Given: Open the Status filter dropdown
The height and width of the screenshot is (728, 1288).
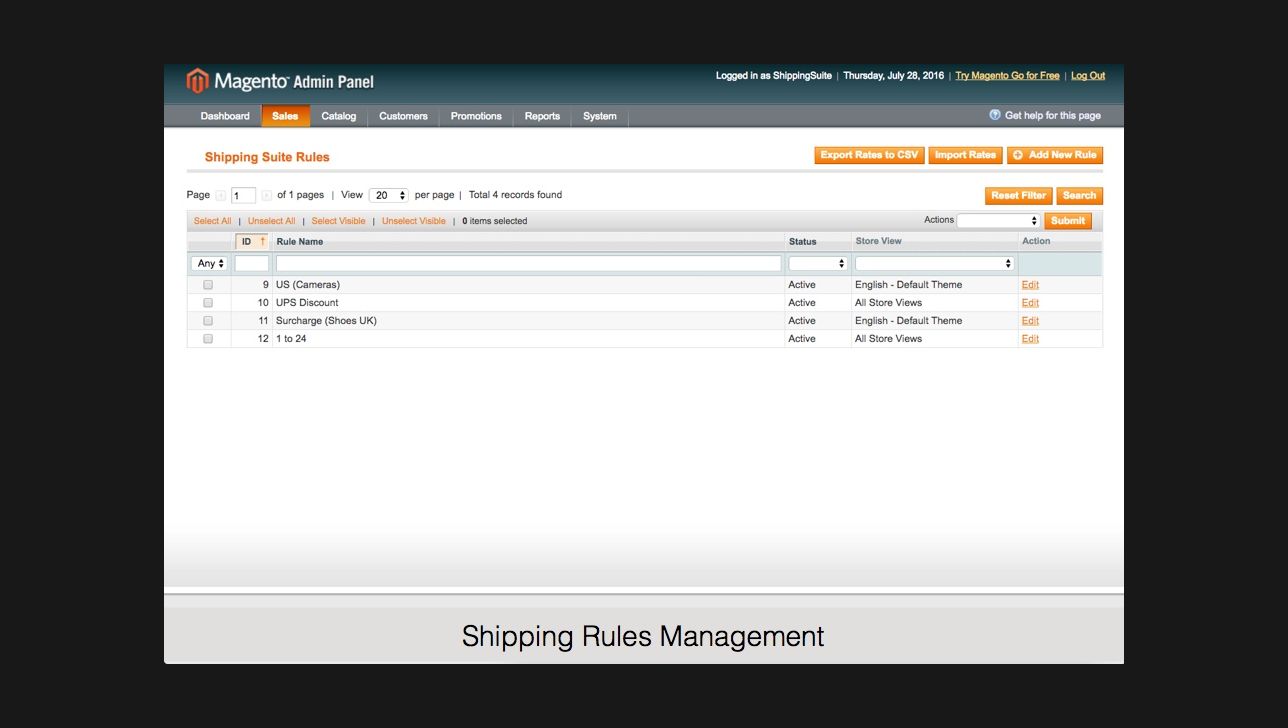Looking at the screenshot, I should pos(817,264).
